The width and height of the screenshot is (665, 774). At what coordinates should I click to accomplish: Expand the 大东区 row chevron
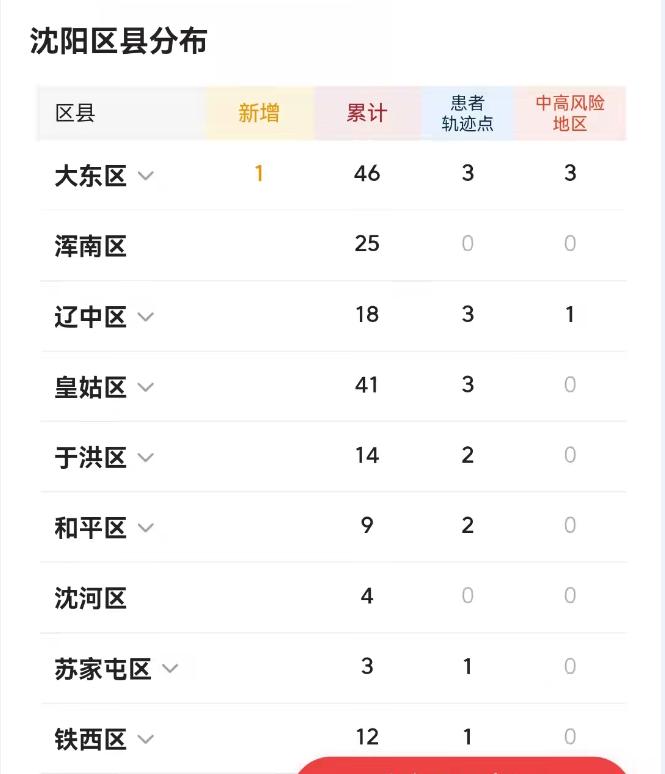(x=146, y=176)
